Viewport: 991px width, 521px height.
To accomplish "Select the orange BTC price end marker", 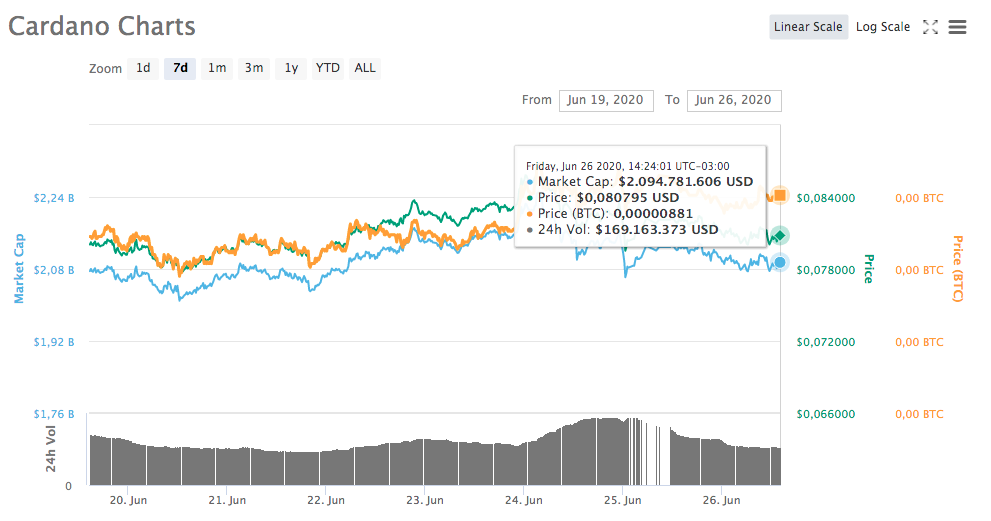I will (x=780, y=195).
